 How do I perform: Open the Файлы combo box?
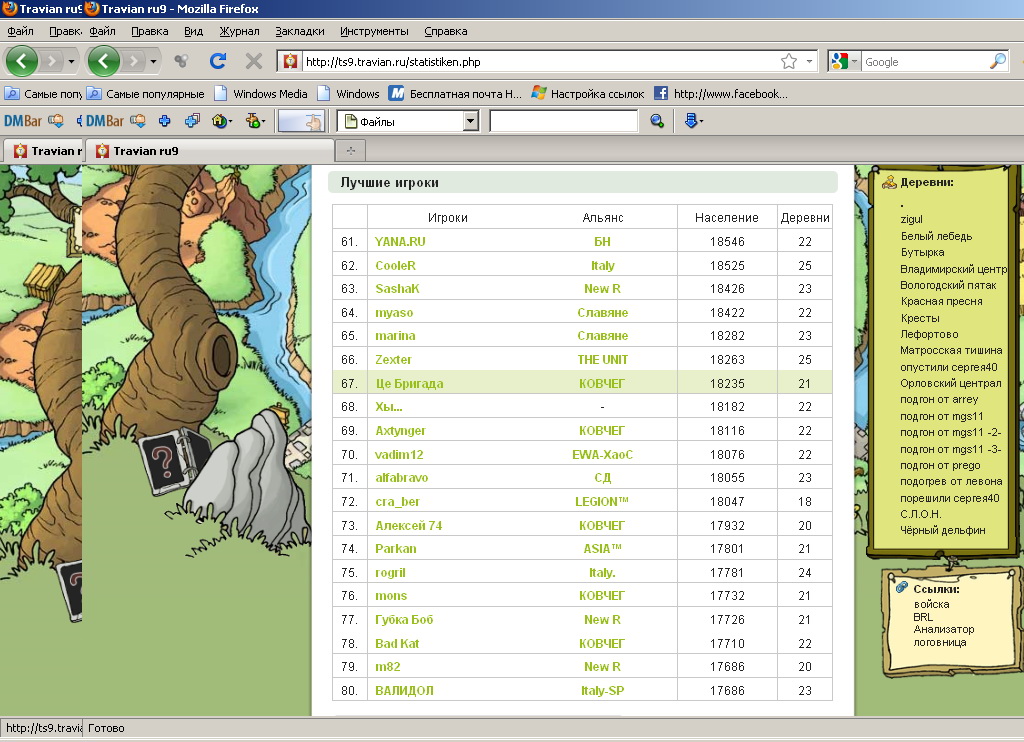408,121
